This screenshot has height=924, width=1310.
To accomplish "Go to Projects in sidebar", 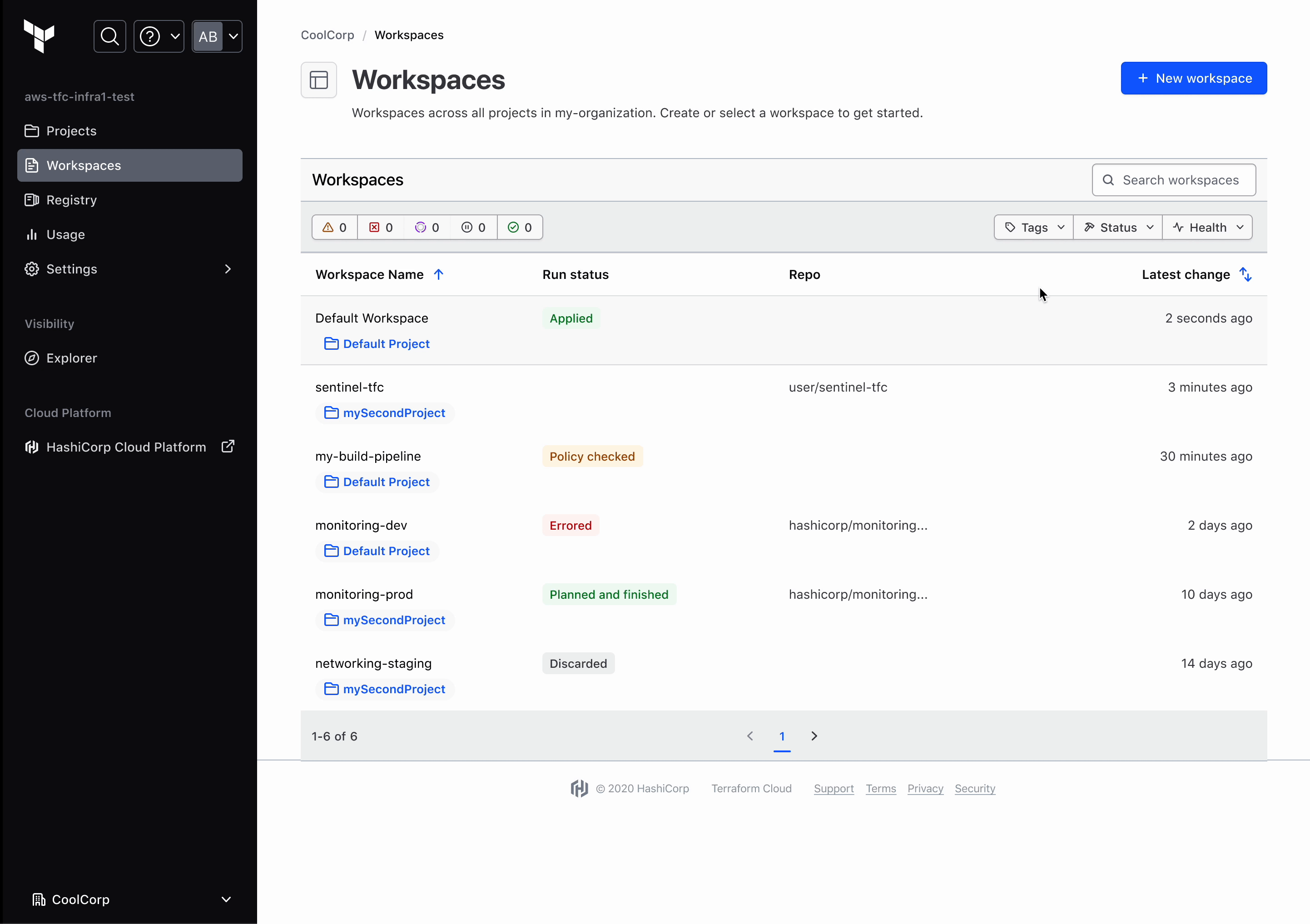I will click(71, 131).
